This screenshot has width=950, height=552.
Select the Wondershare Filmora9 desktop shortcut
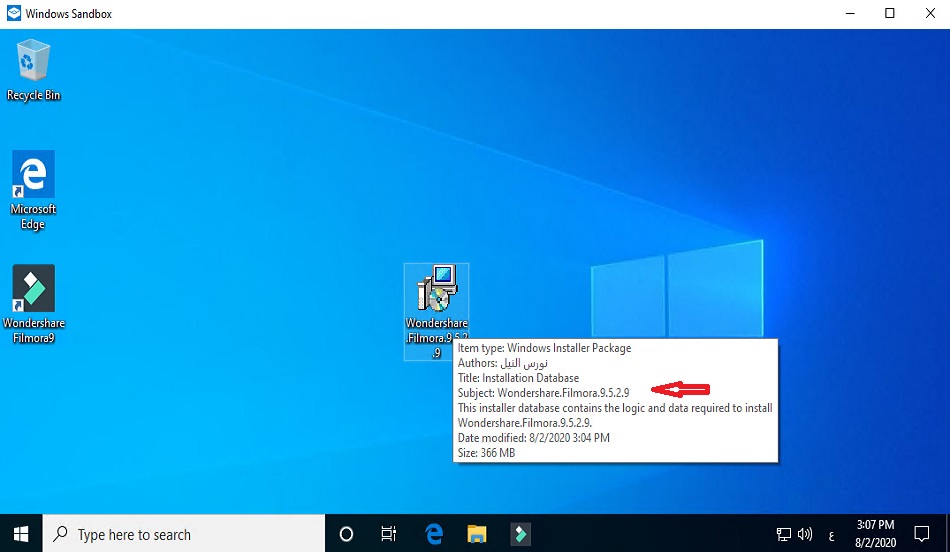point(33,291)
